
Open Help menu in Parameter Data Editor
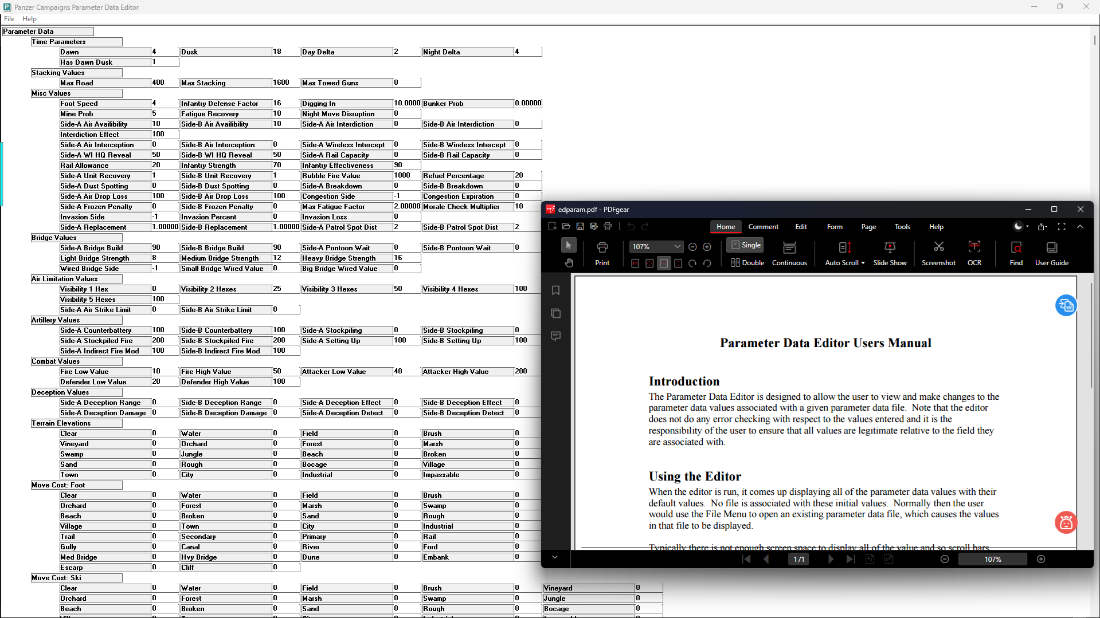coord(29,19)
